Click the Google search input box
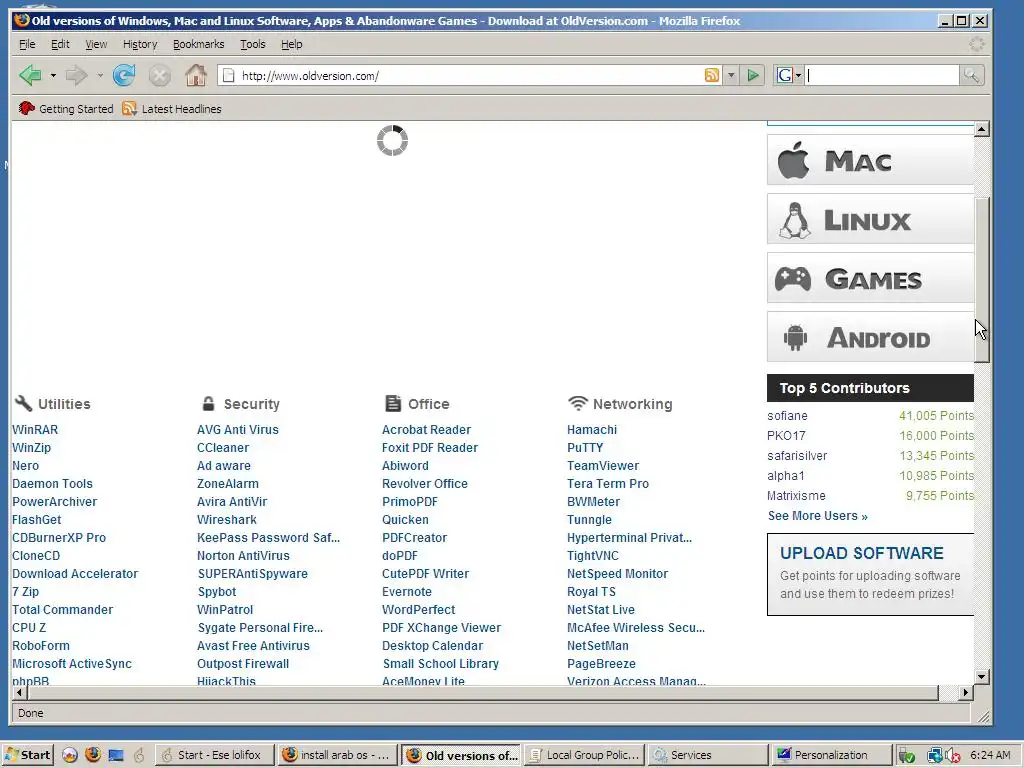 [882, 75]
